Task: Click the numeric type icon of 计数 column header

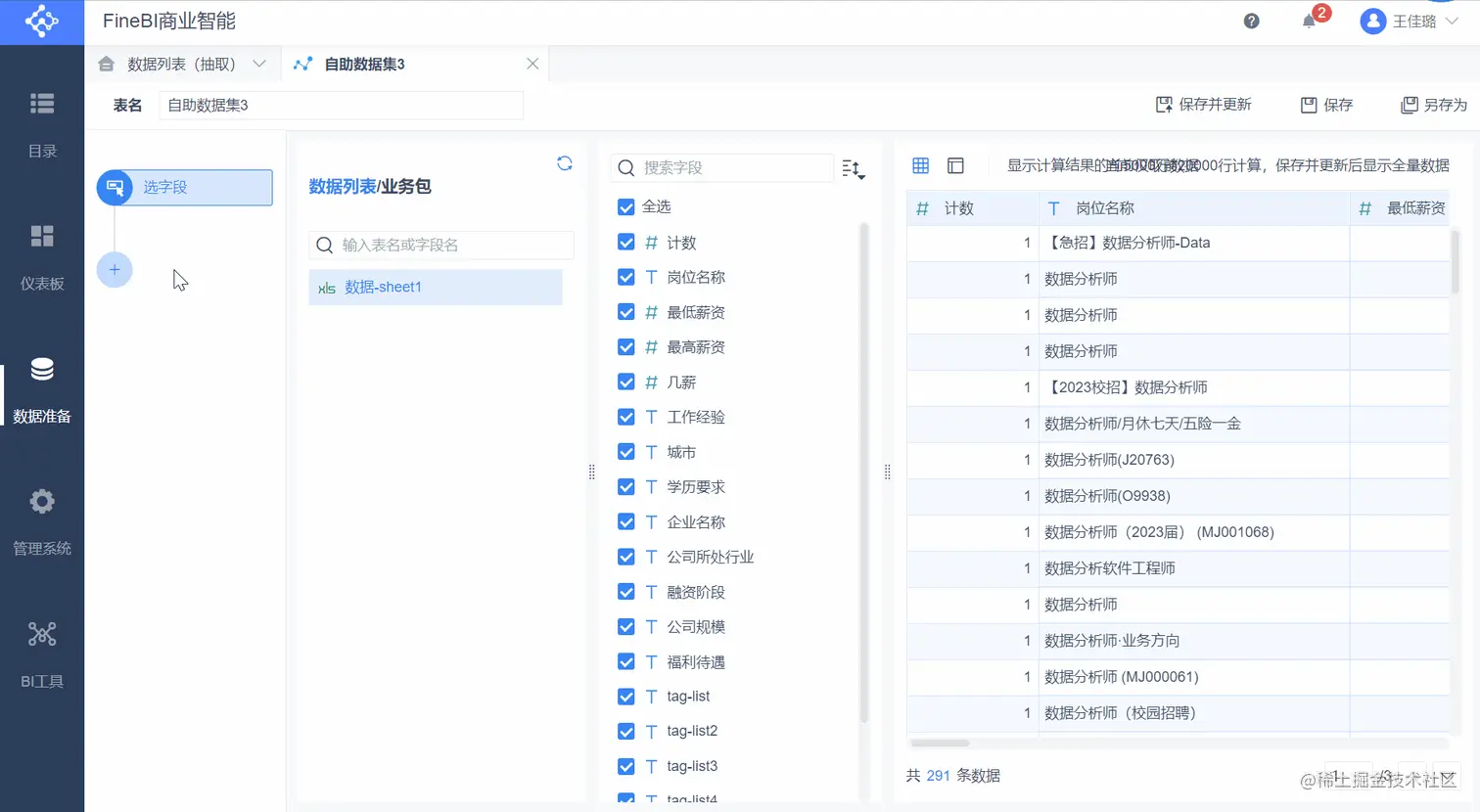Action: [x=922, y=208]
